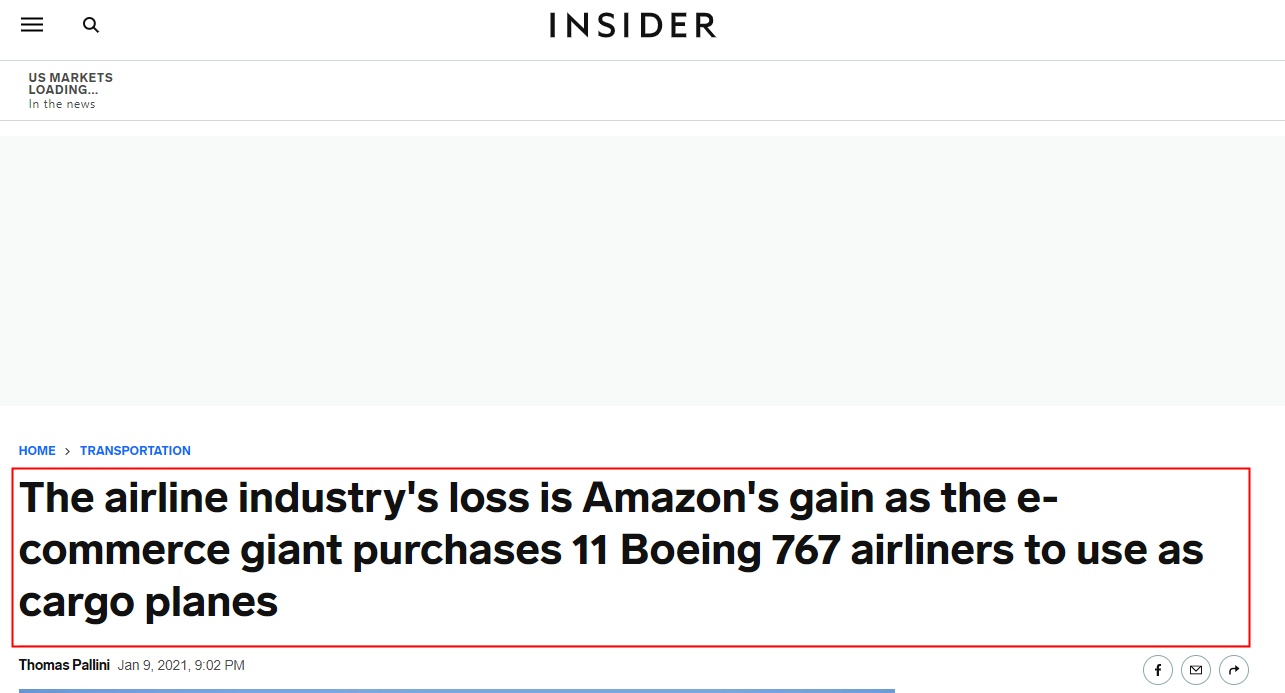1285x693 pixels.
Task: Click the US MARKETS label
Action: 70,77
